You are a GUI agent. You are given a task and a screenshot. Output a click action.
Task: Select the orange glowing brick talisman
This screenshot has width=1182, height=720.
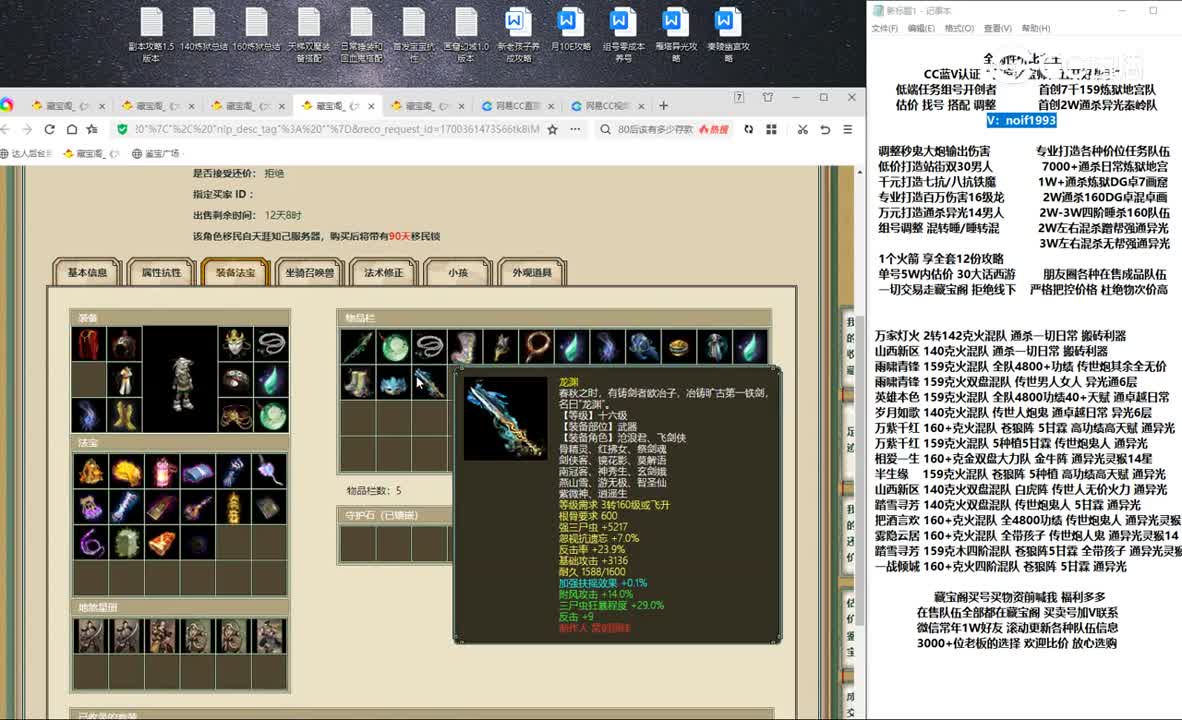[161, 542]
